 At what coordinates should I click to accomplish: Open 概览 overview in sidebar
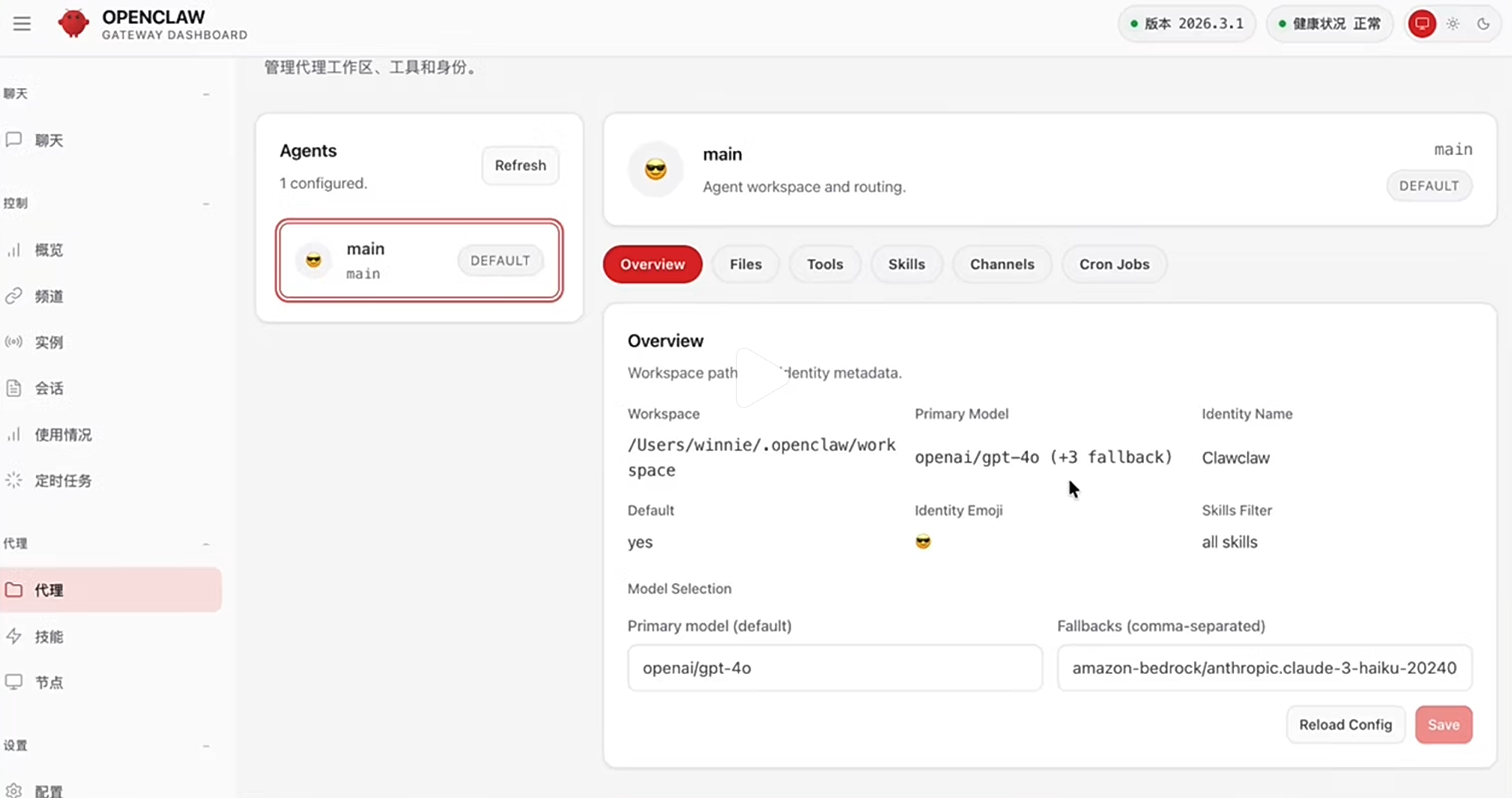(x=111, y=250)
